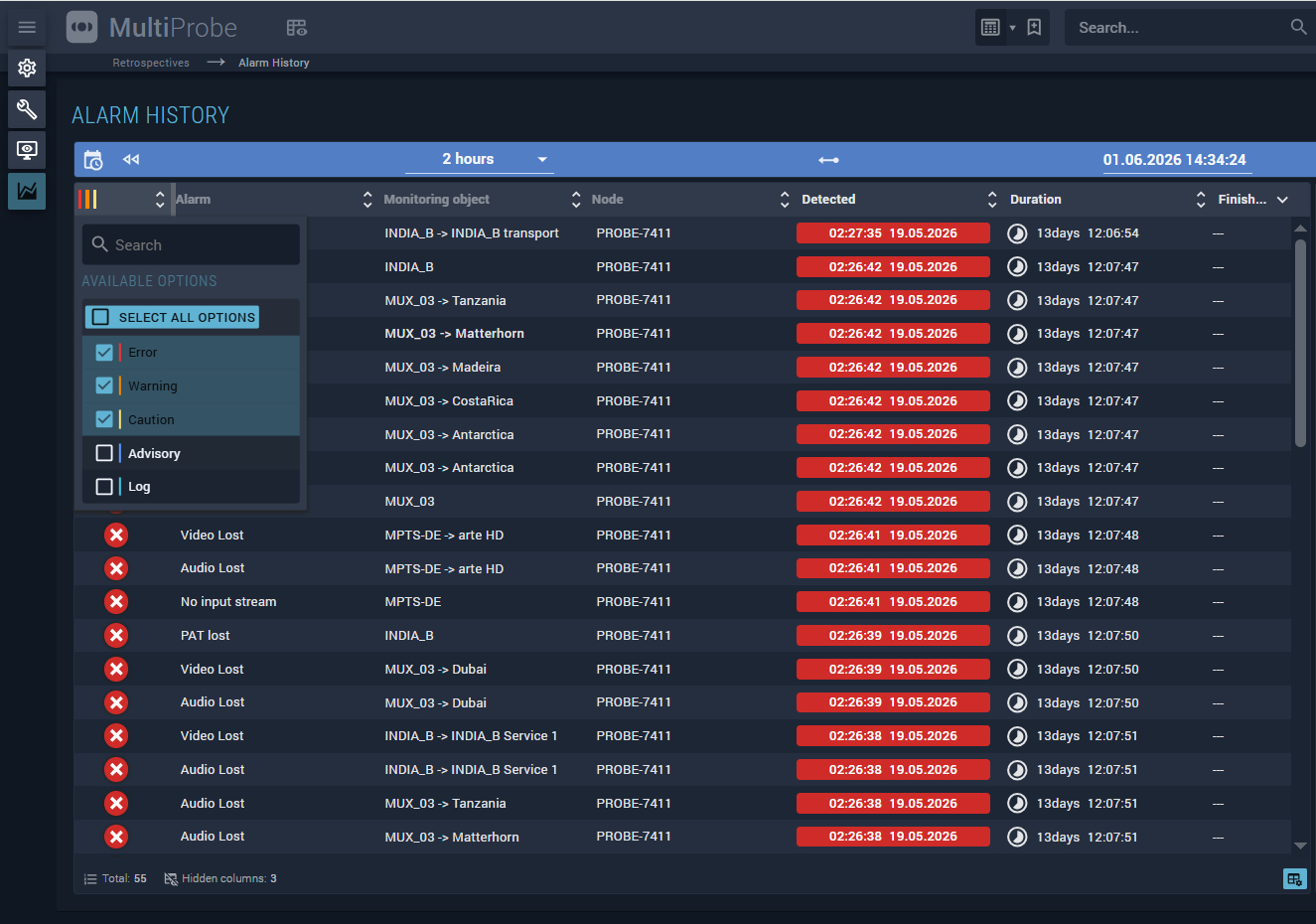Open the wrench tools sidebar icon

point(27,109)
